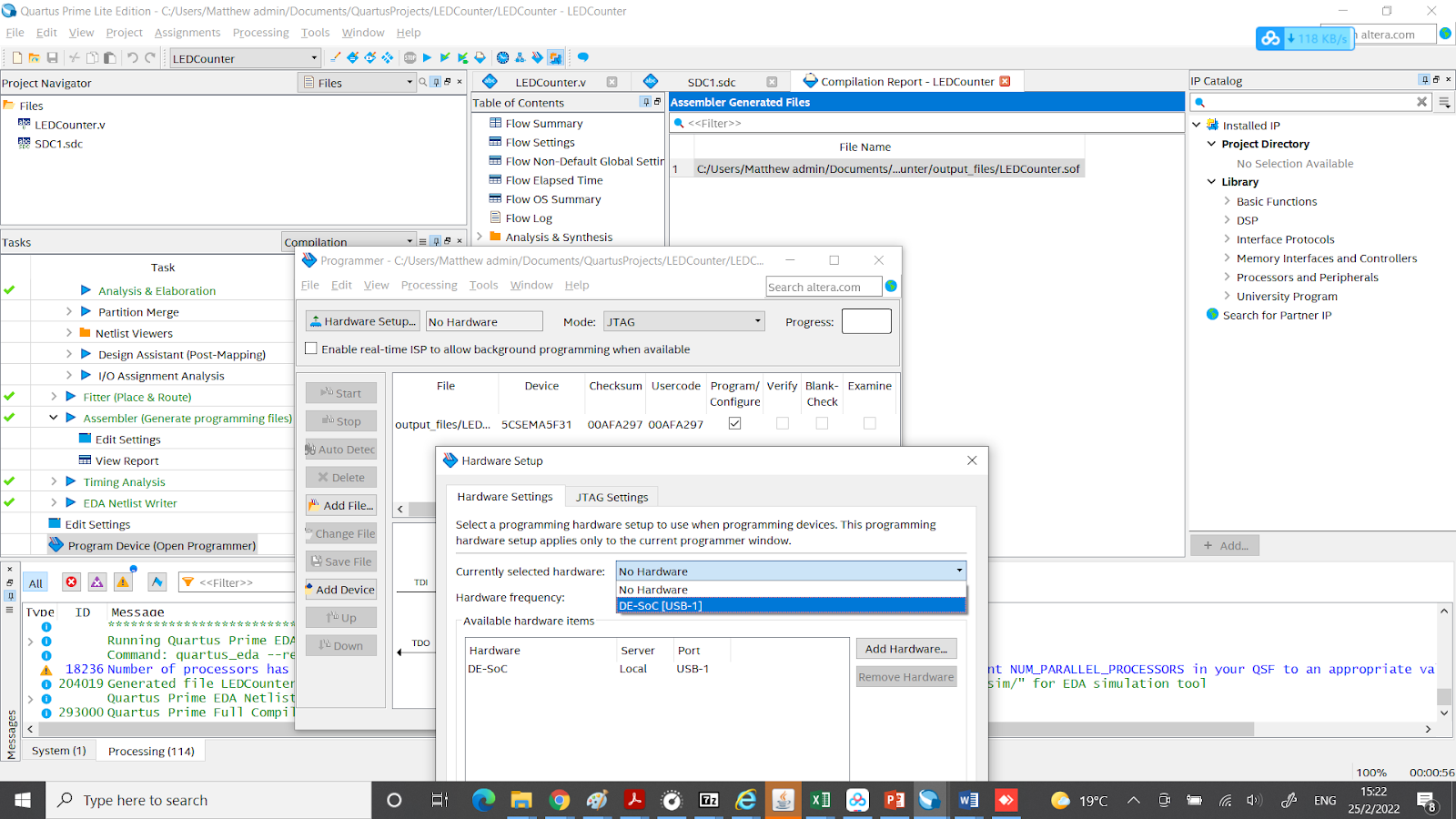Click the IP Catalog options menu icon

coord(1444,102)
